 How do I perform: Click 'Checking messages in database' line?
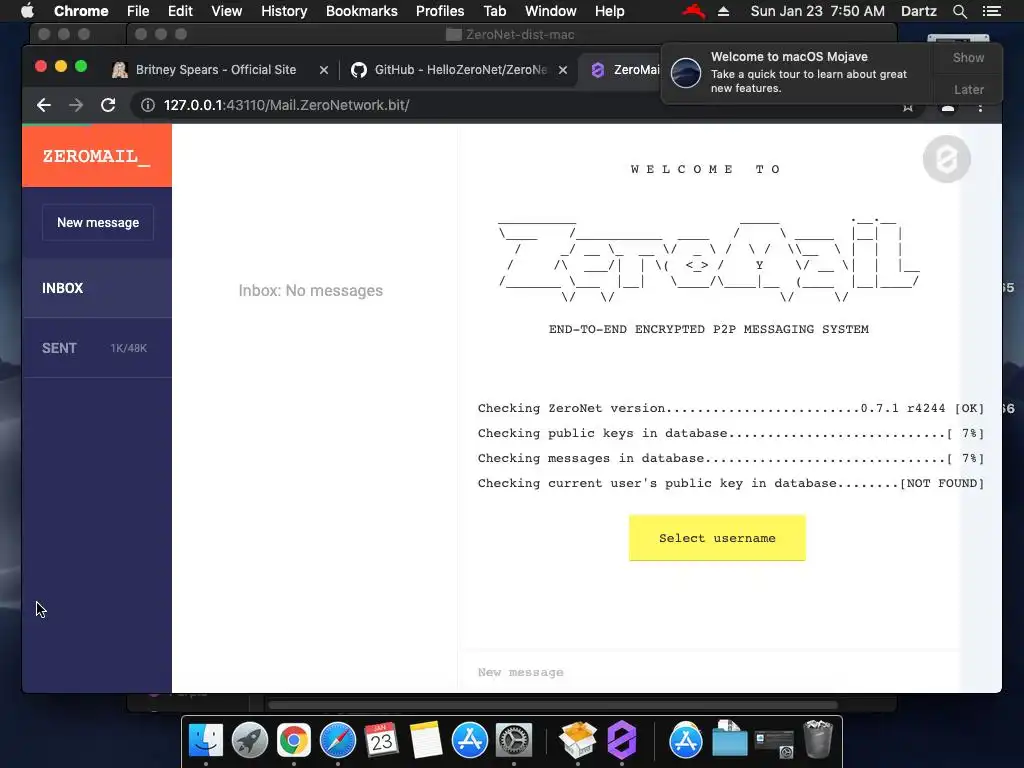pos(730,458)
